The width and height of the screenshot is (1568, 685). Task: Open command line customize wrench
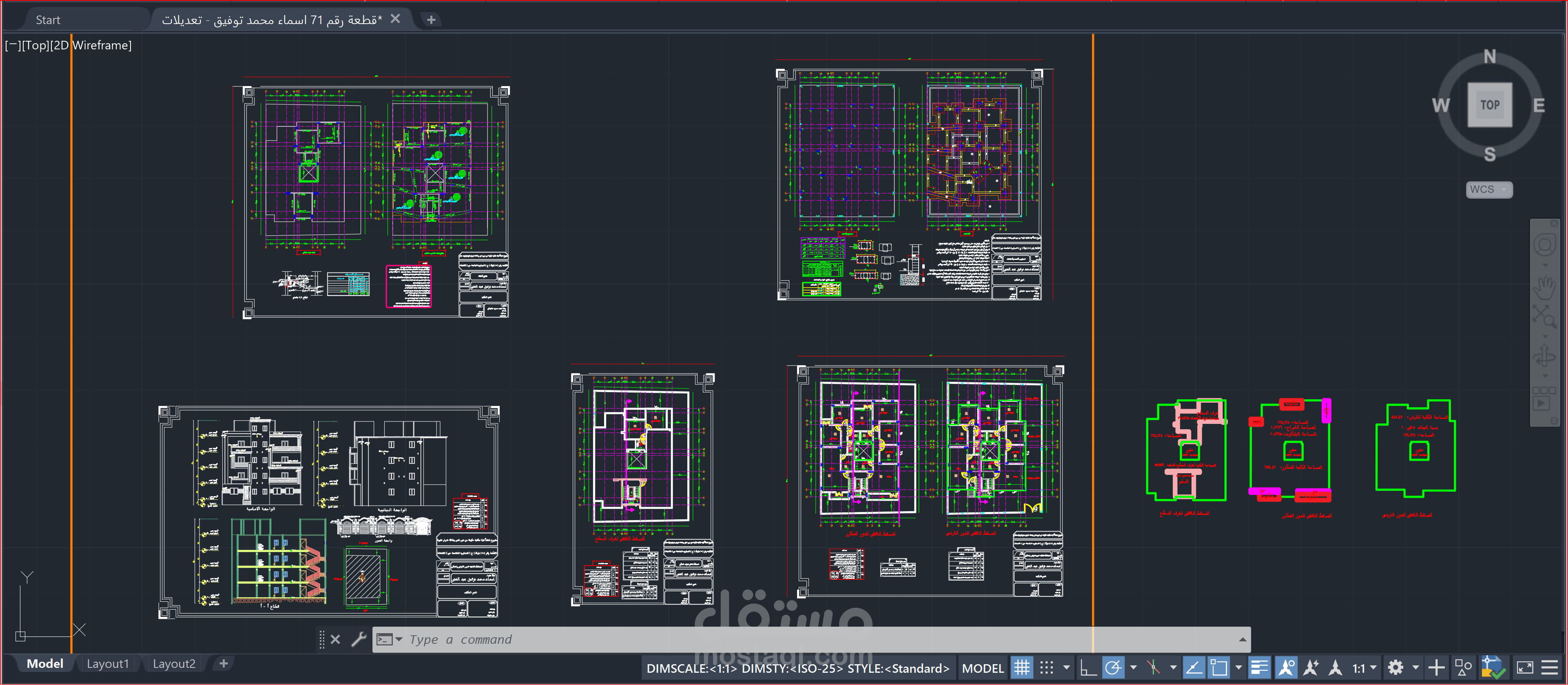point(359,639)
